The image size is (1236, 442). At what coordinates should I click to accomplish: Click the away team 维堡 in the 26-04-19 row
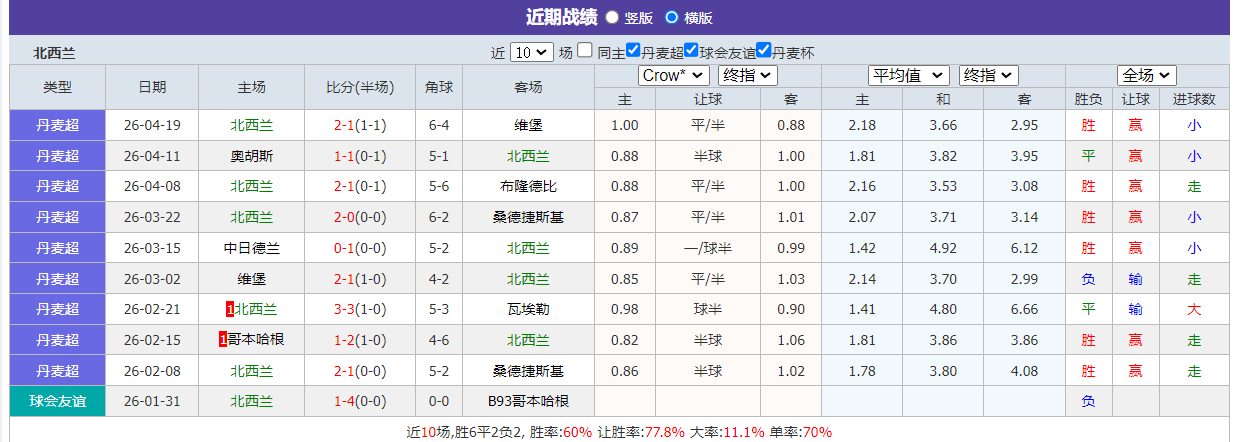pos(528,125)
